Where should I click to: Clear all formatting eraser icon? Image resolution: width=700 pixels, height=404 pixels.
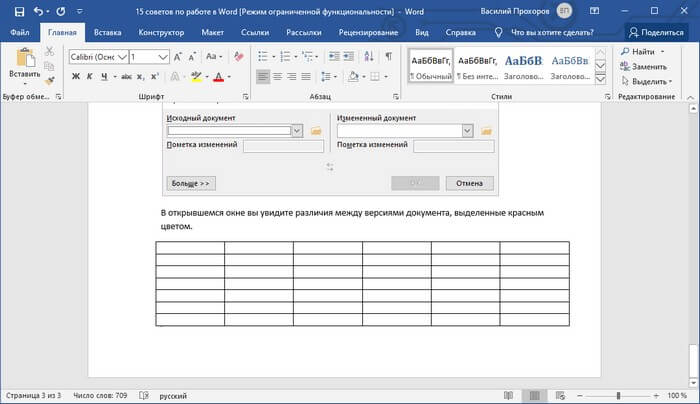tap(238, 57)
